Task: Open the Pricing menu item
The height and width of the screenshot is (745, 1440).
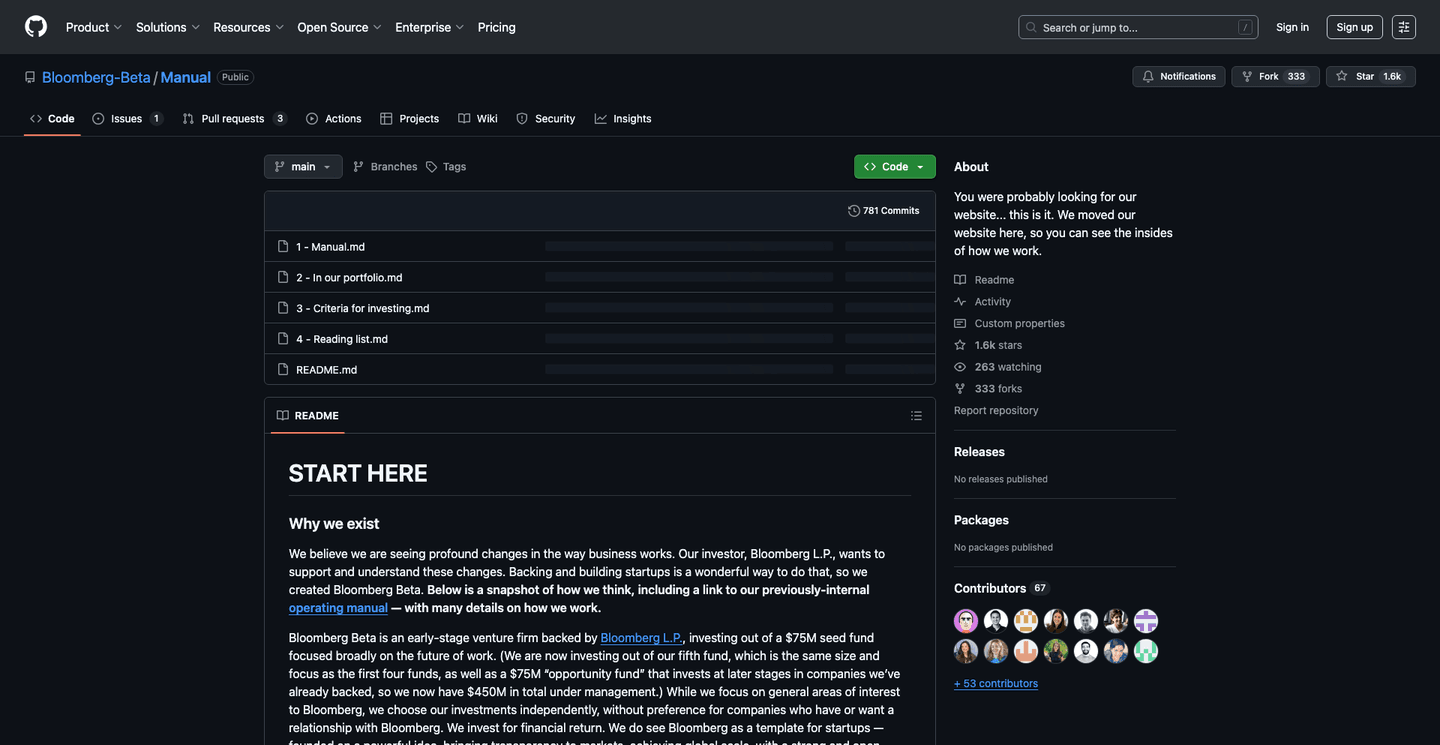Action: coord(496,26)
